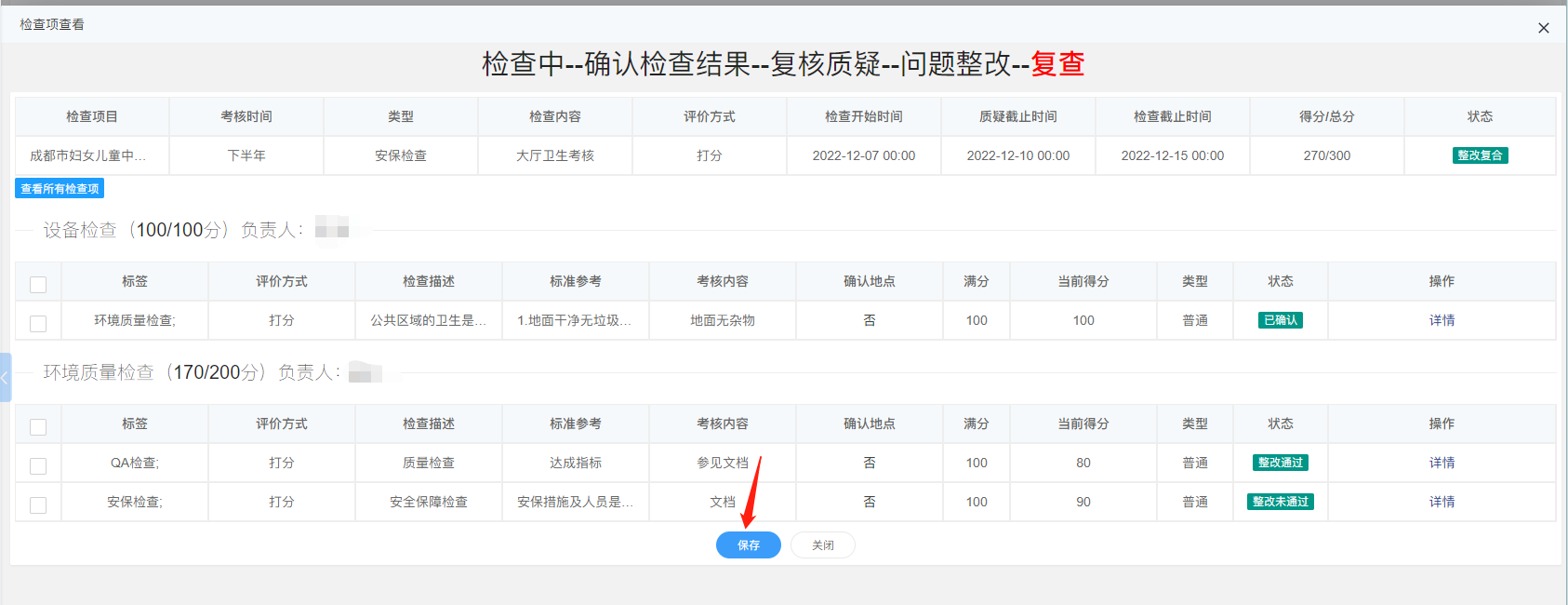Open 详情 for 安保检查 row
Image resolution: width=1568 pixels, height=605 pixels.
(x=1442, y=502)
